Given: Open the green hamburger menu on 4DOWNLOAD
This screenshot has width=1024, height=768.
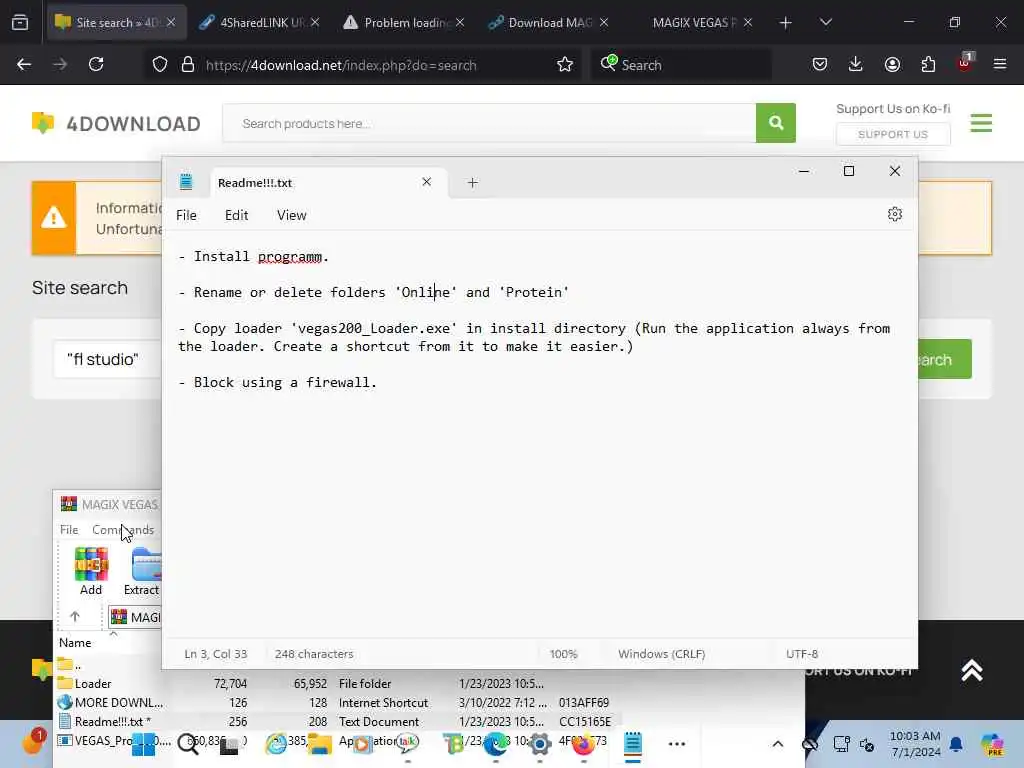Looking at the screenshot, I should 981,123.
